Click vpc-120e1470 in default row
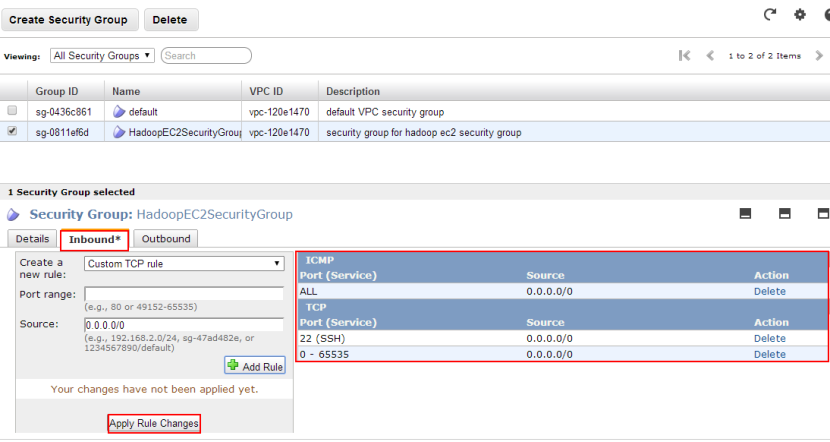The image size is (830, 442). (x=279, y=112)
